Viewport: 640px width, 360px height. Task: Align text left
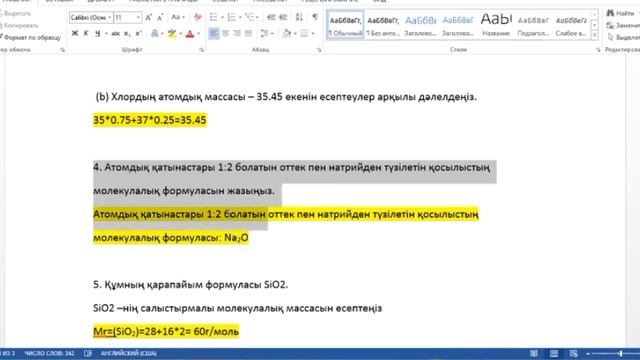coord(213,33)
